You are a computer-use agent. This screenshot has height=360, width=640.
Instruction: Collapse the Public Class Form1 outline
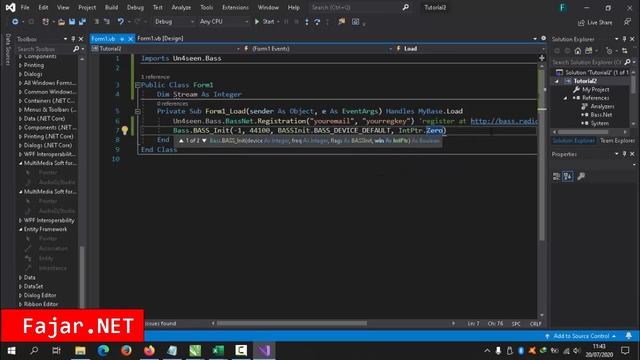[x=138, y=85]
